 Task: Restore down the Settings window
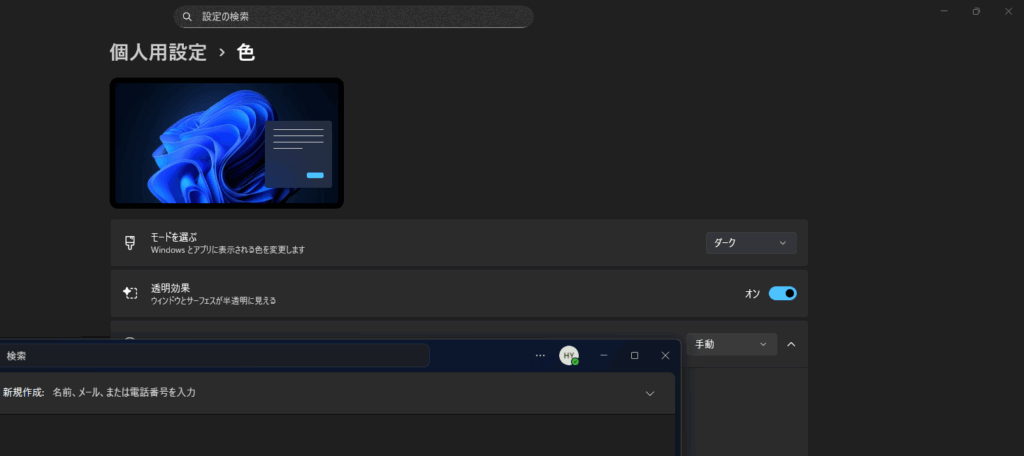(976, 11)
